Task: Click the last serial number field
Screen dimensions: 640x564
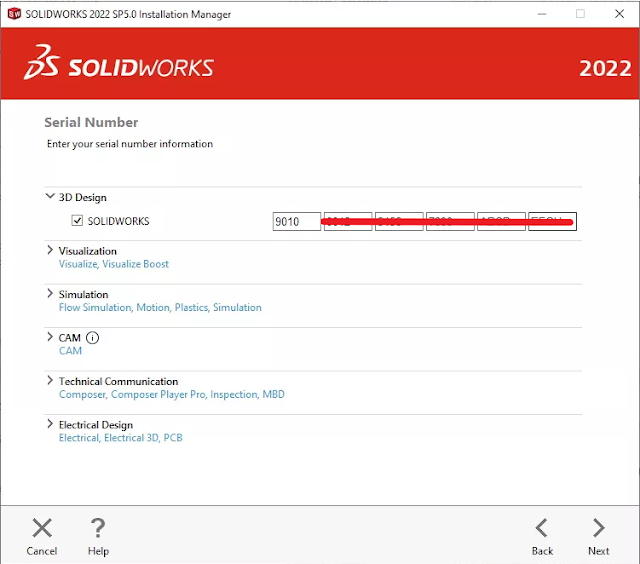Action: (552, 222)
